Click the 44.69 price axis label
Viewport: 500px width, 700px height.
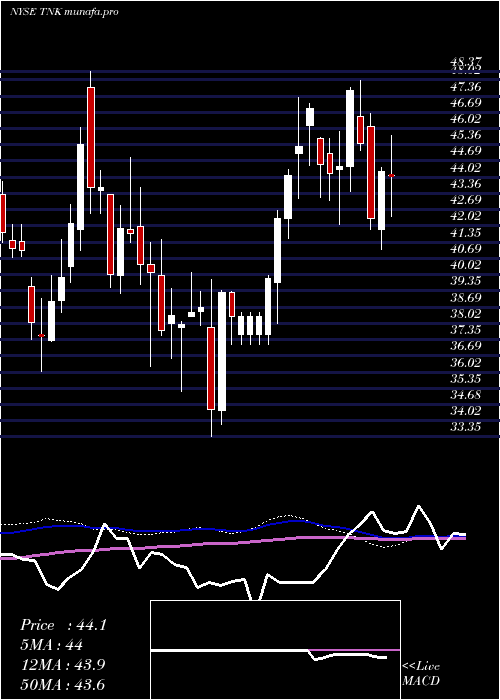pyautogui.click(x=466, y=151)
